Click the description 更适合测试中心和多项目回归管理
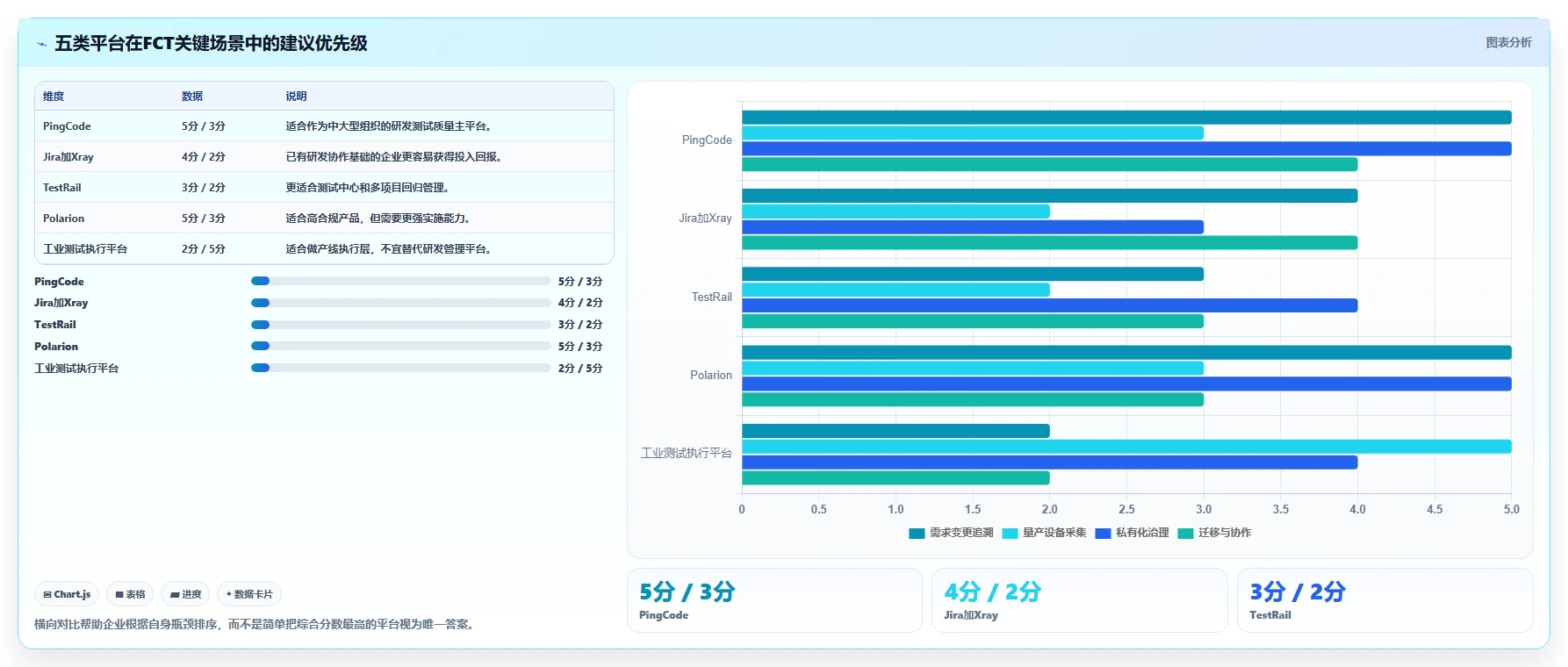This screenshot has width=1568, height=667. [x=368, y=188]
